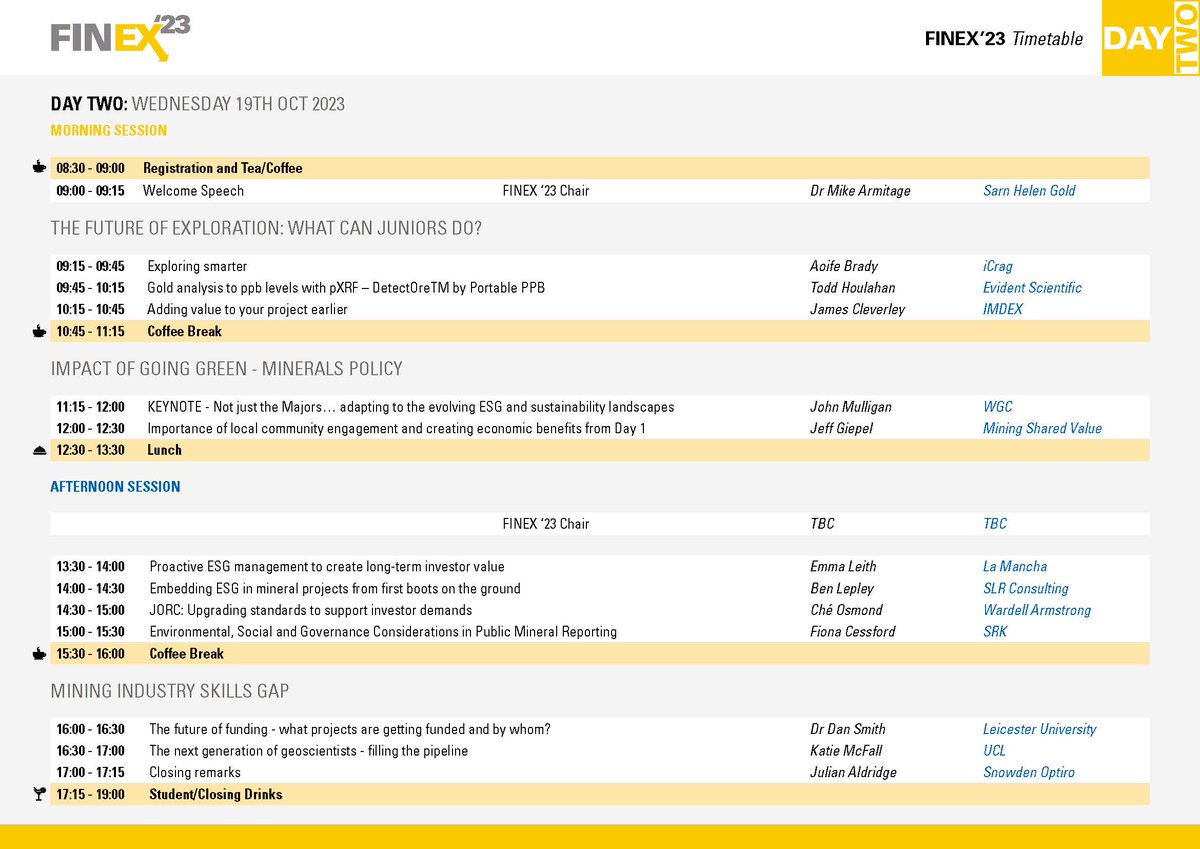Click The future of funding talk title

click(x=350, y=729)
